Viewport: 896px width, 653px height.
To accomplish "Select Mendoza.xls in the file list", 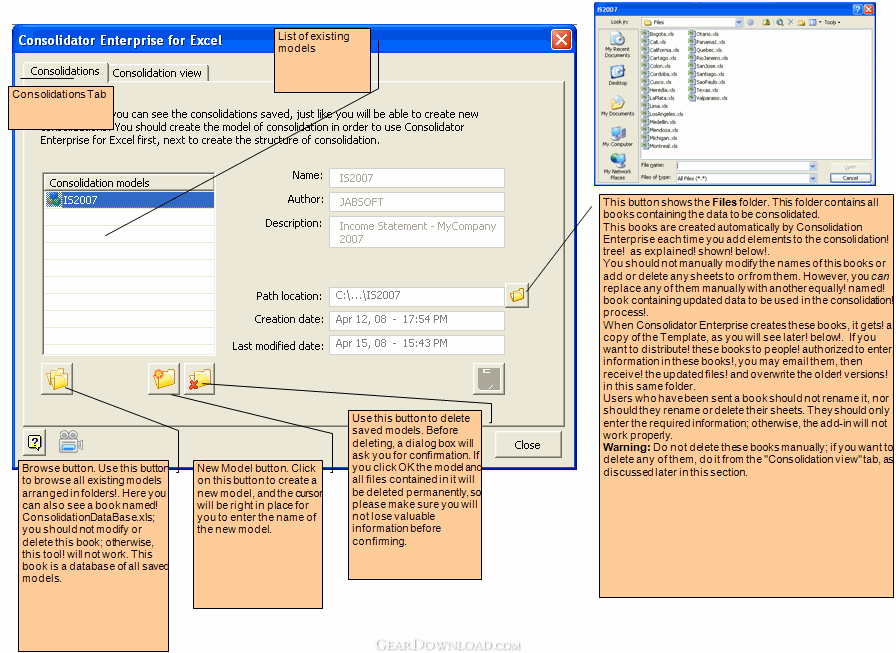I will (x=660, y=130).
